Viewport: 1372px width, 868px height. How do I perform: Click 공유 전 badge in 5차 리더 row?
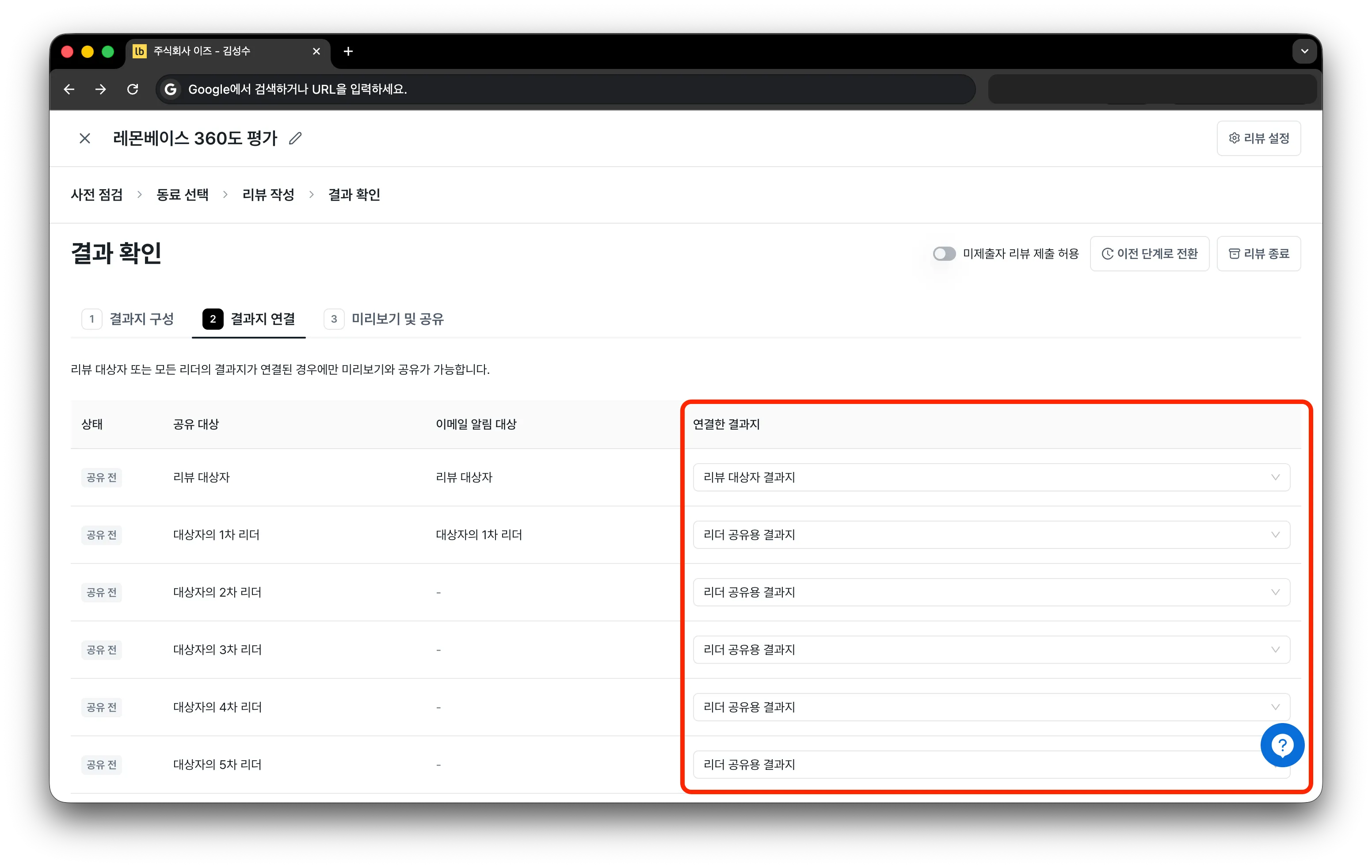click(101, 764)
